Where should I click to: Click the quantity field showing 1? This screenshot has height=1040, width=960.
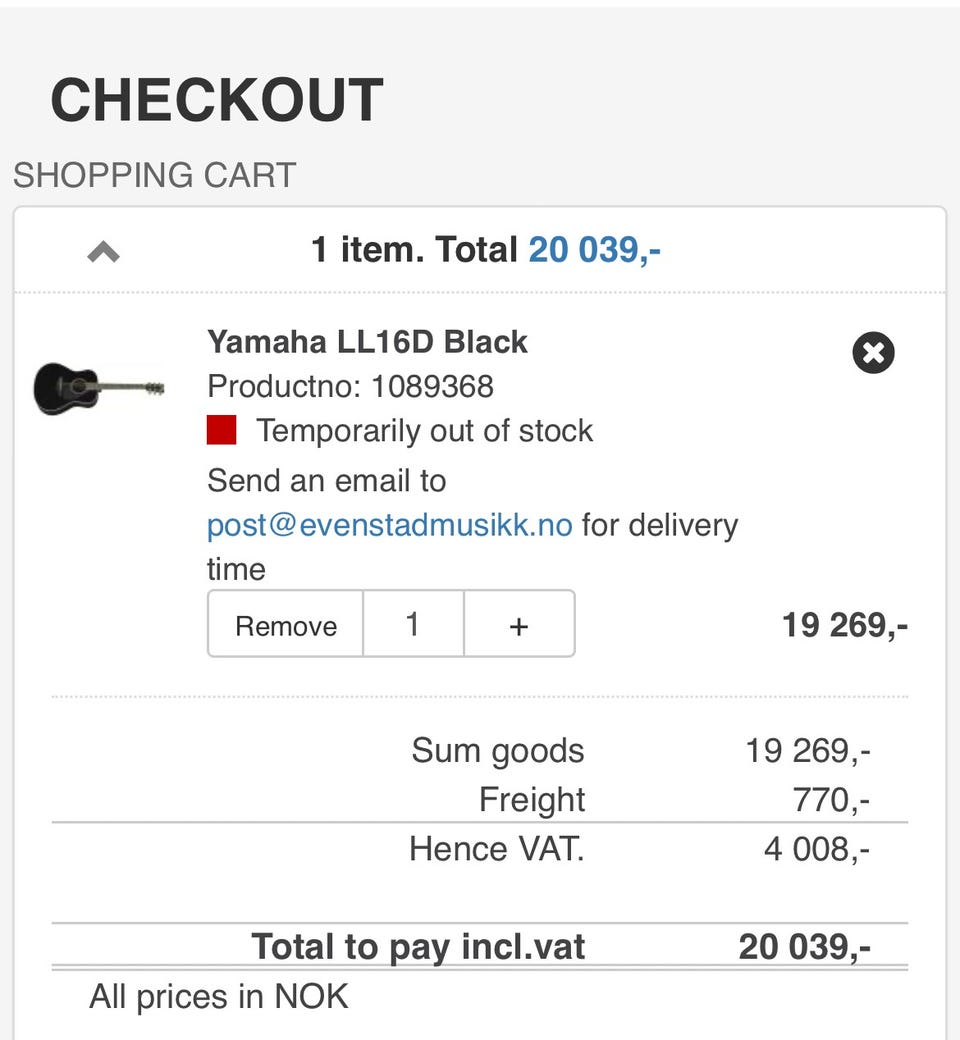click(413, 624)
